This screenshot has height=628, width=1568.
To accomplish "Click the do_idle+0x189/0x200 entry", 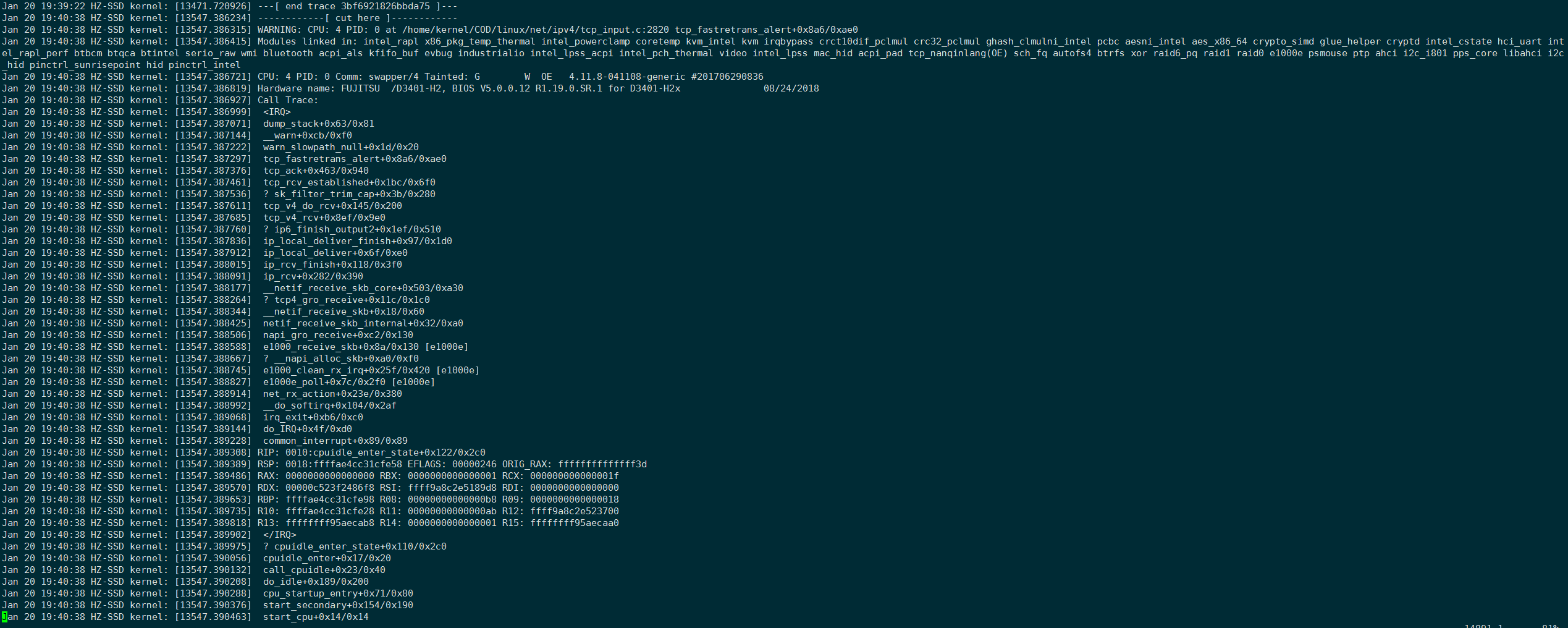I will coord(316,582).
